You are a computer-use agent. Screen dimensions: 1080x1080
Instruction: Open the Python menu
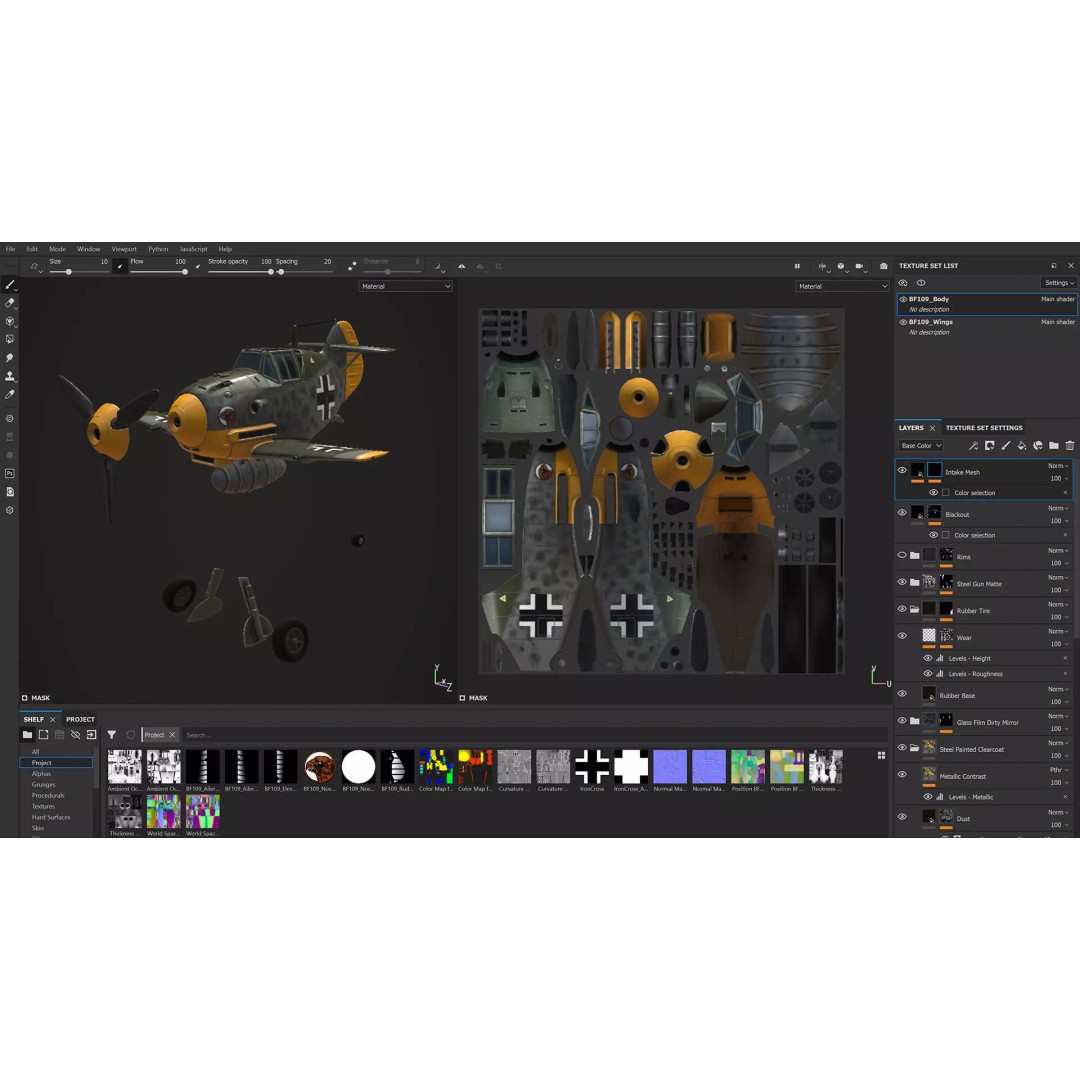158,249
